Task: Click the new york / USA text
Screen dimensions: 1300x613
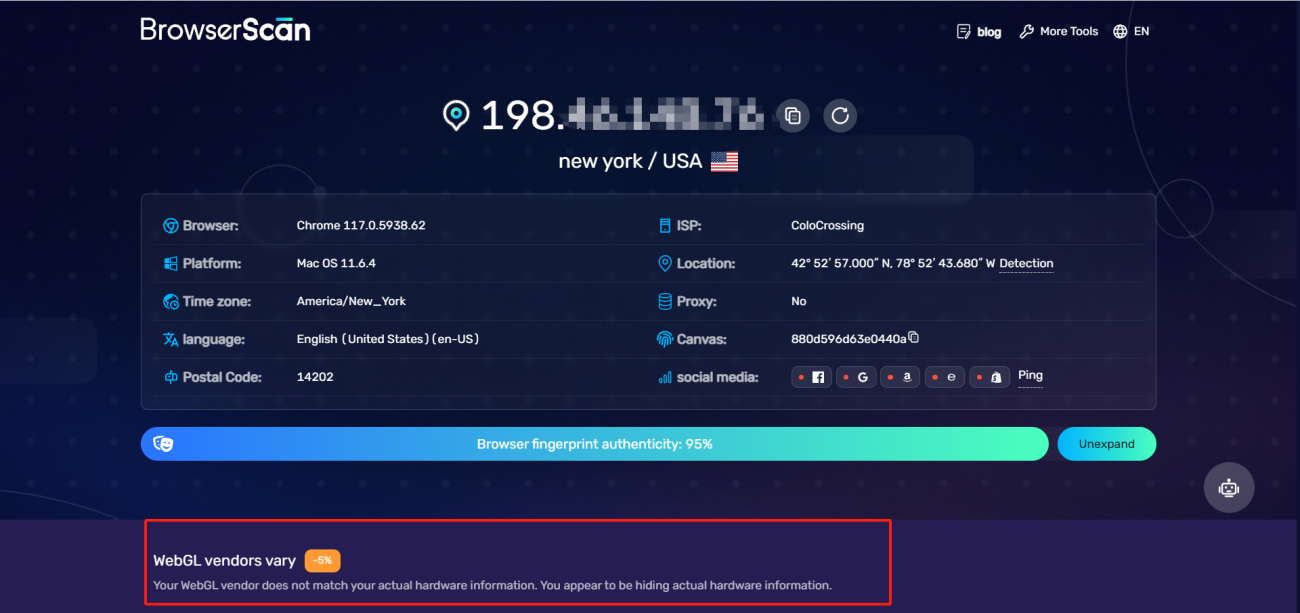Action: [630, 161]
